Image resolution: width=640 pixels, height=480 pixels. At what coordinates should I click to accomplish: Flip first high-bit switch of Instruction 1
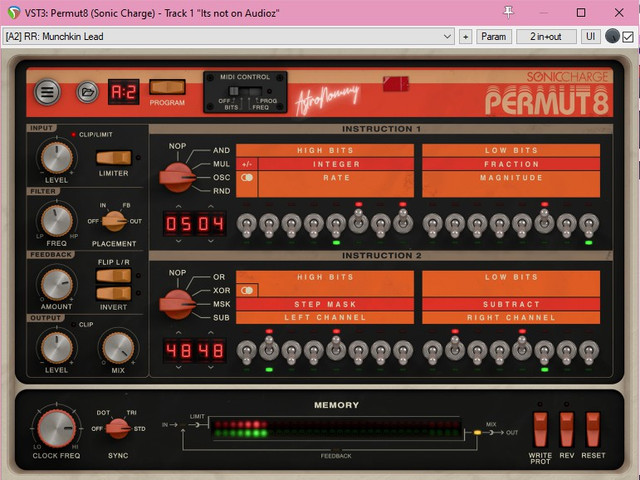click(247, 226)
